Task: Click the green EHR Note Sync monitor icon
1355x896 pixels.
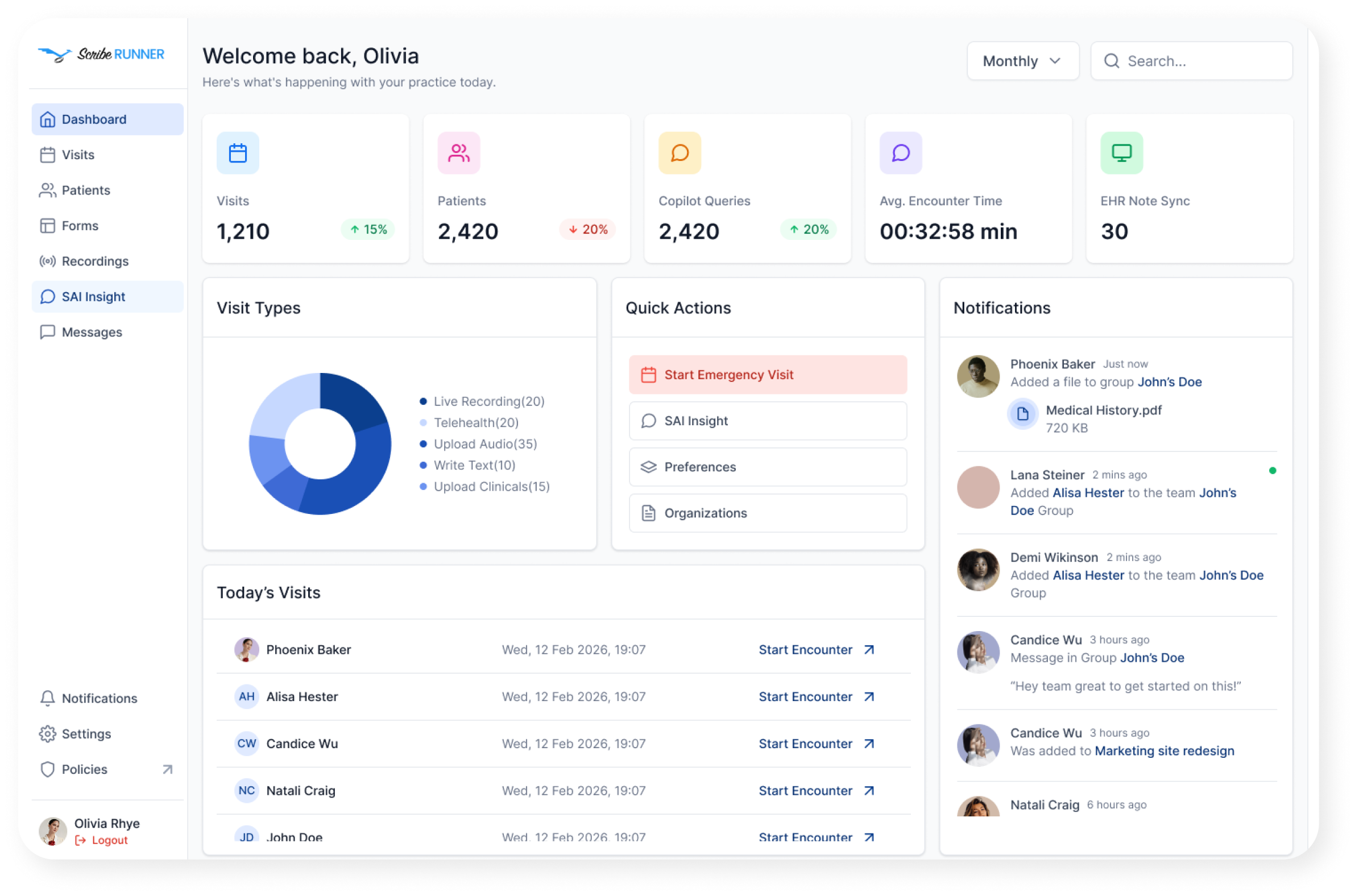Action: 1122,153
